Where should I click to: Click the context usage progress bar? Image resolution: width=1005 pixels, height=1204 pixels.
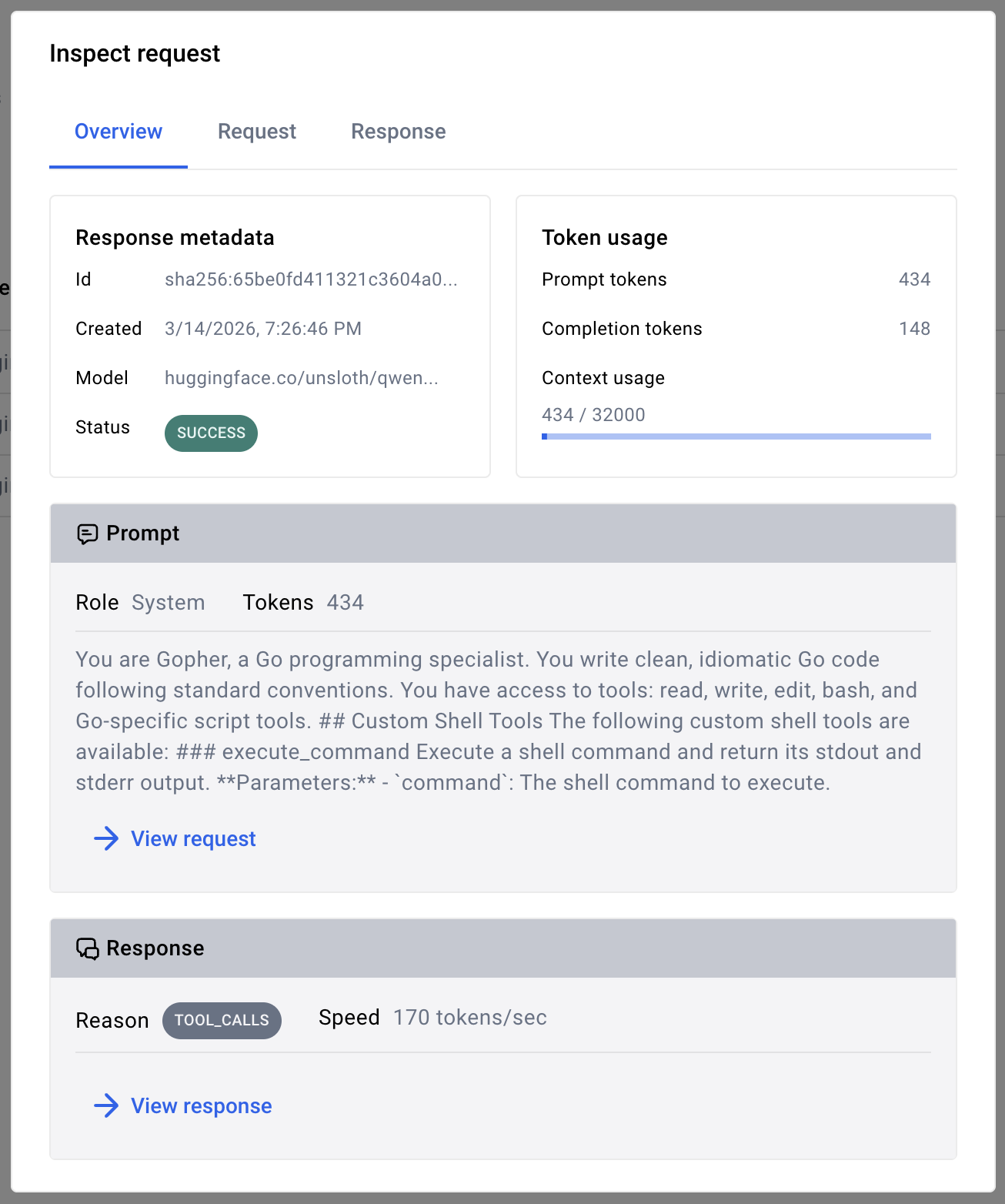(736, 436)
